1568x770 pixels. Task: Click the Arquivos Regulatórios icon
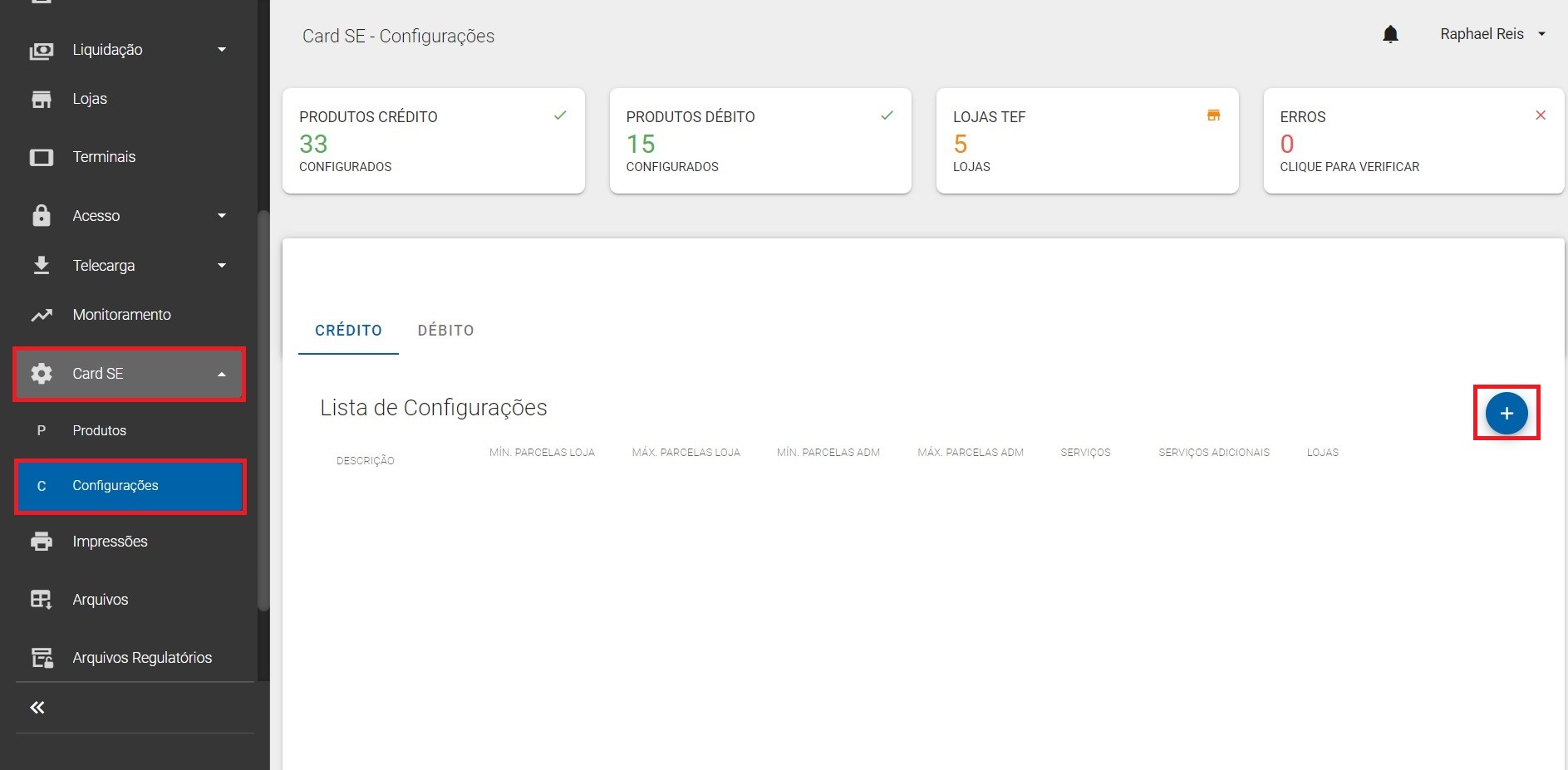click(x=42, y=658)
